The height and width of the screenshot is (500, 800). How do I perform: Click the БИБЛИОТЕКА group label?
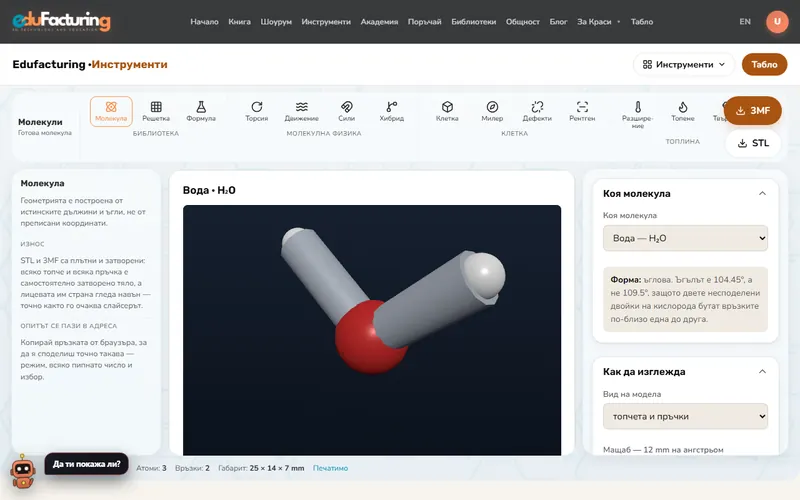[156, 133]
